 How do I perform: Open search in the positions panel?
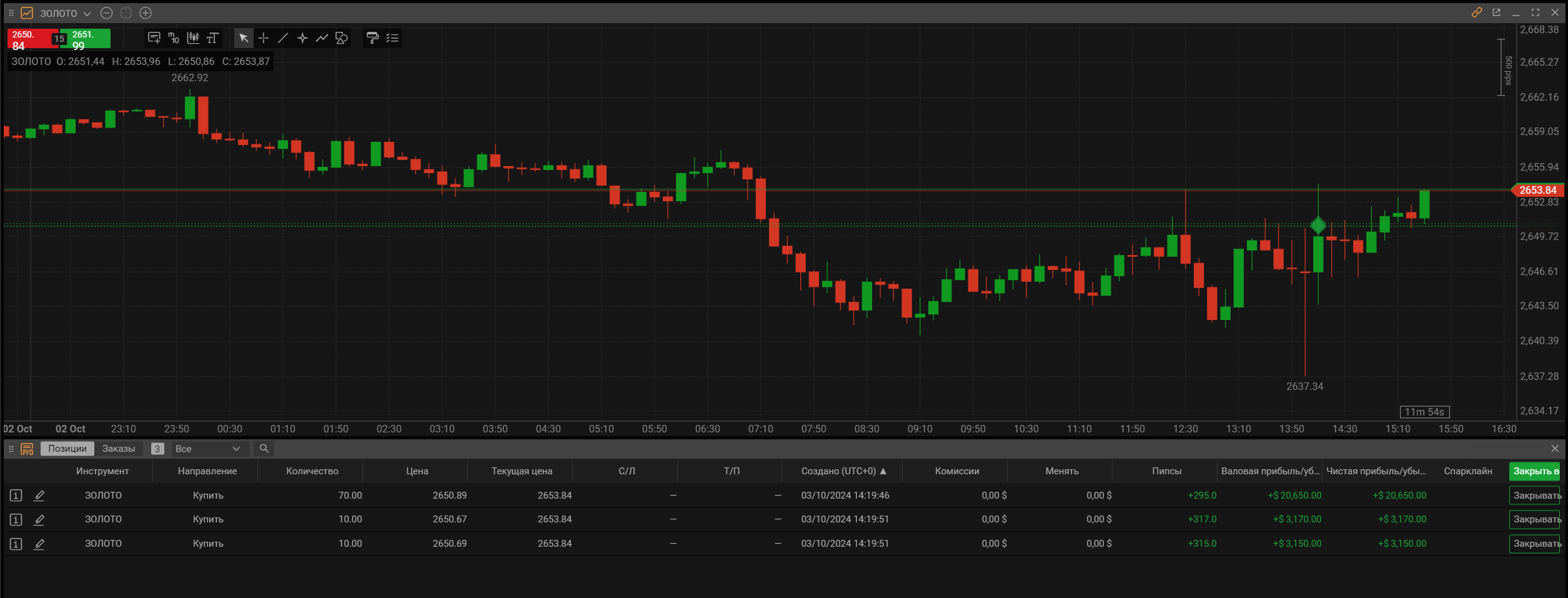264,449
